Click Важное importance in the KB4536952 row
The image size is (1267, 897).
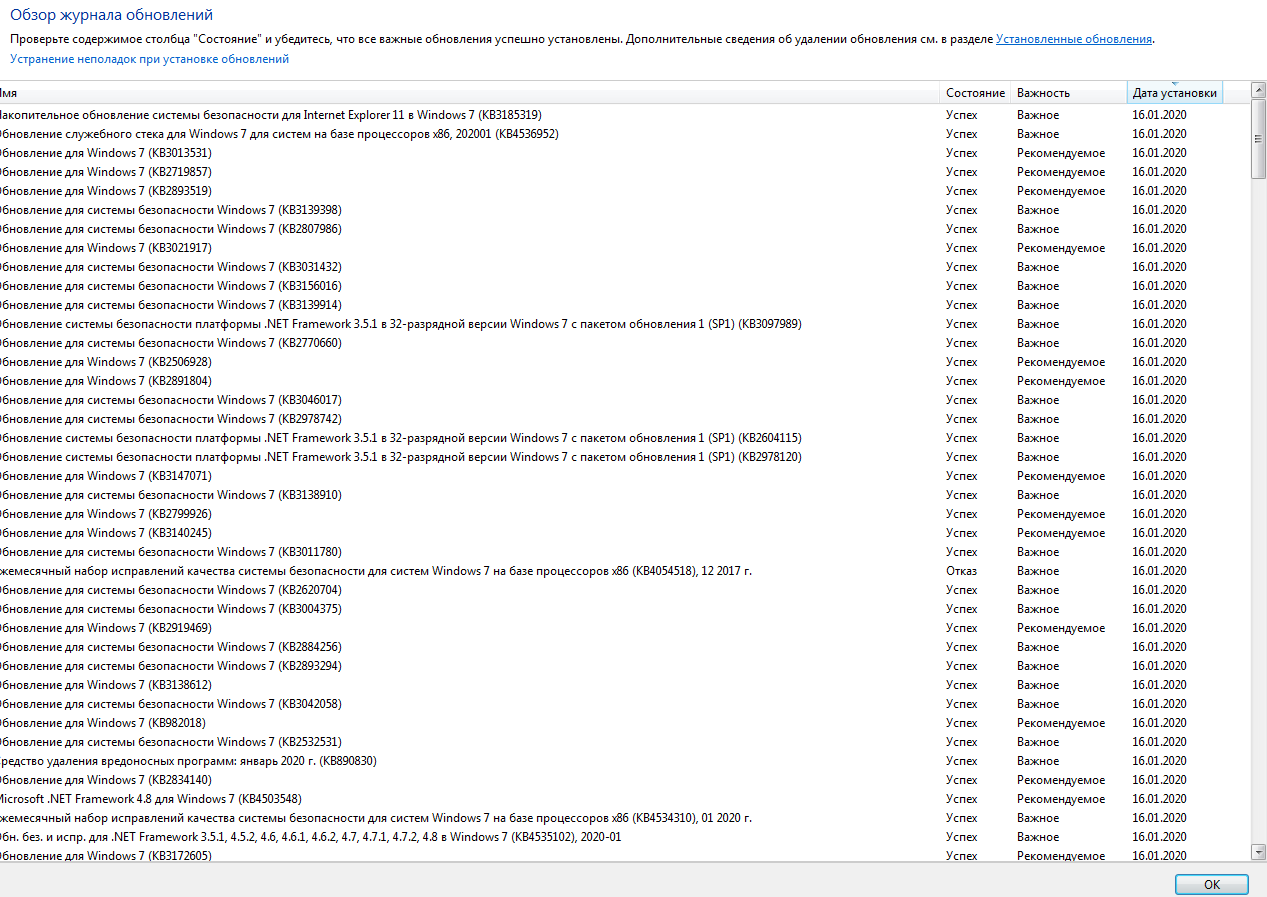(x=1038, y=134)
